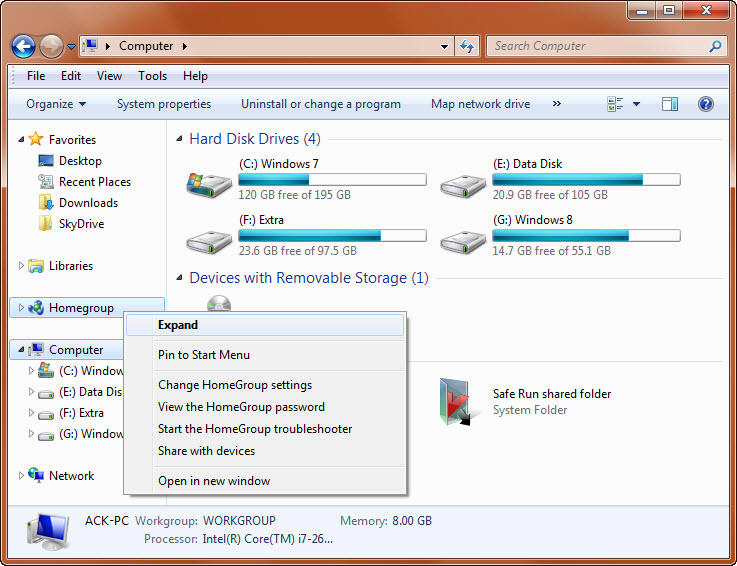Click Uninstall or change a program
Screen dimensions: 737x566
coord(321,104)
